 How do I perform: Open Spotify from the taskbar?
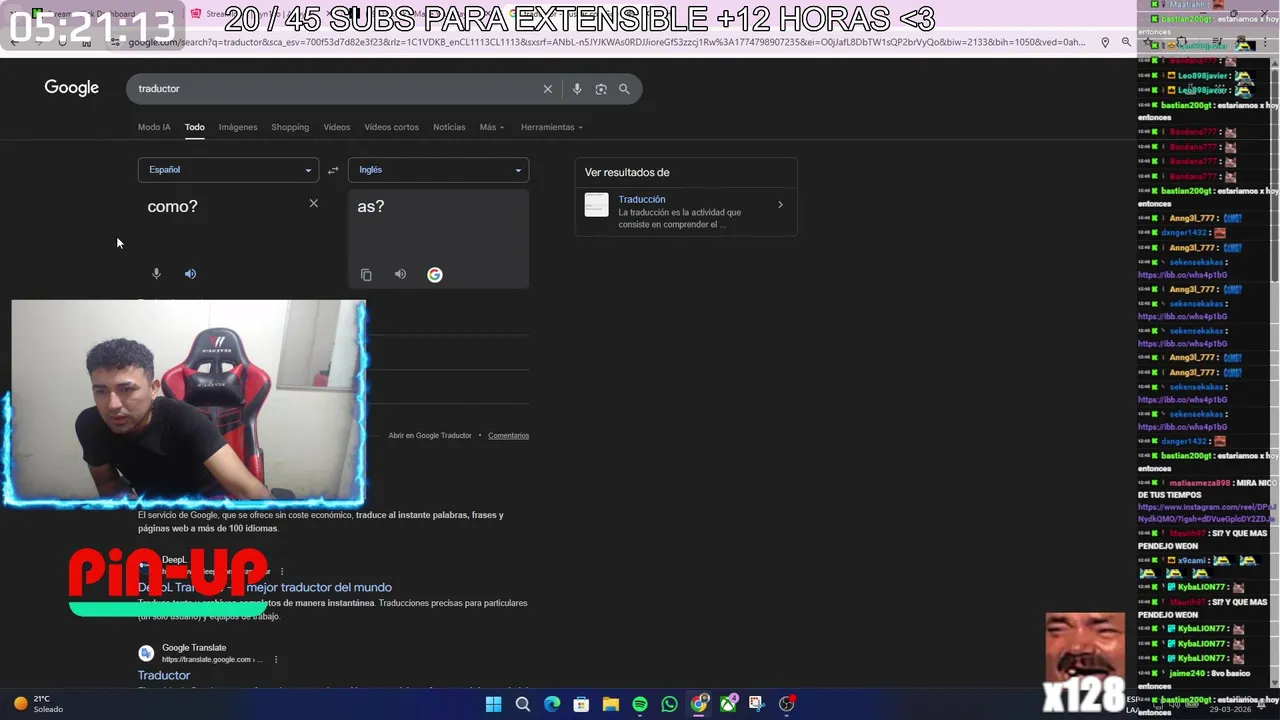(x=640, y=704)
